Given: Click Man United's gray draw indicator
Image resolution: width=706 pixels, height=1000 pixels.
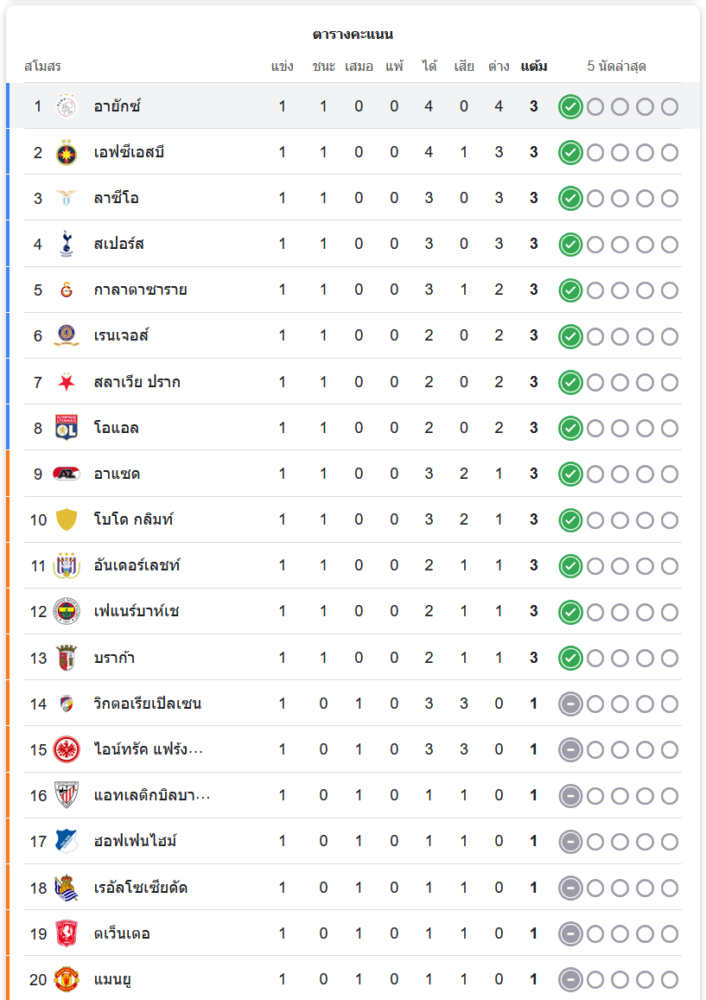Looking at the screenshot, I should click(x=570, y=981).
